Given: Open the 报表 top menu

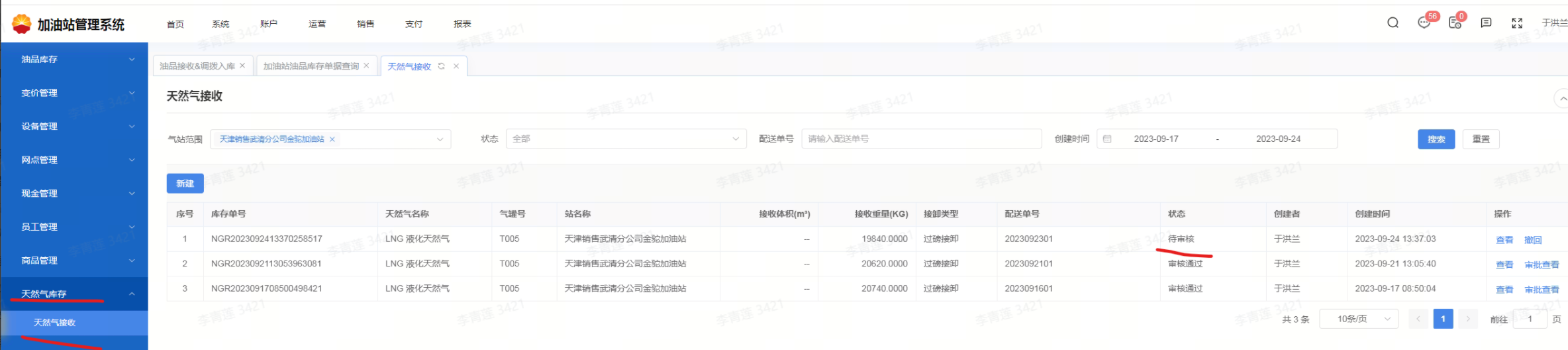Looking at the screenshot, I should coord(462,24).
